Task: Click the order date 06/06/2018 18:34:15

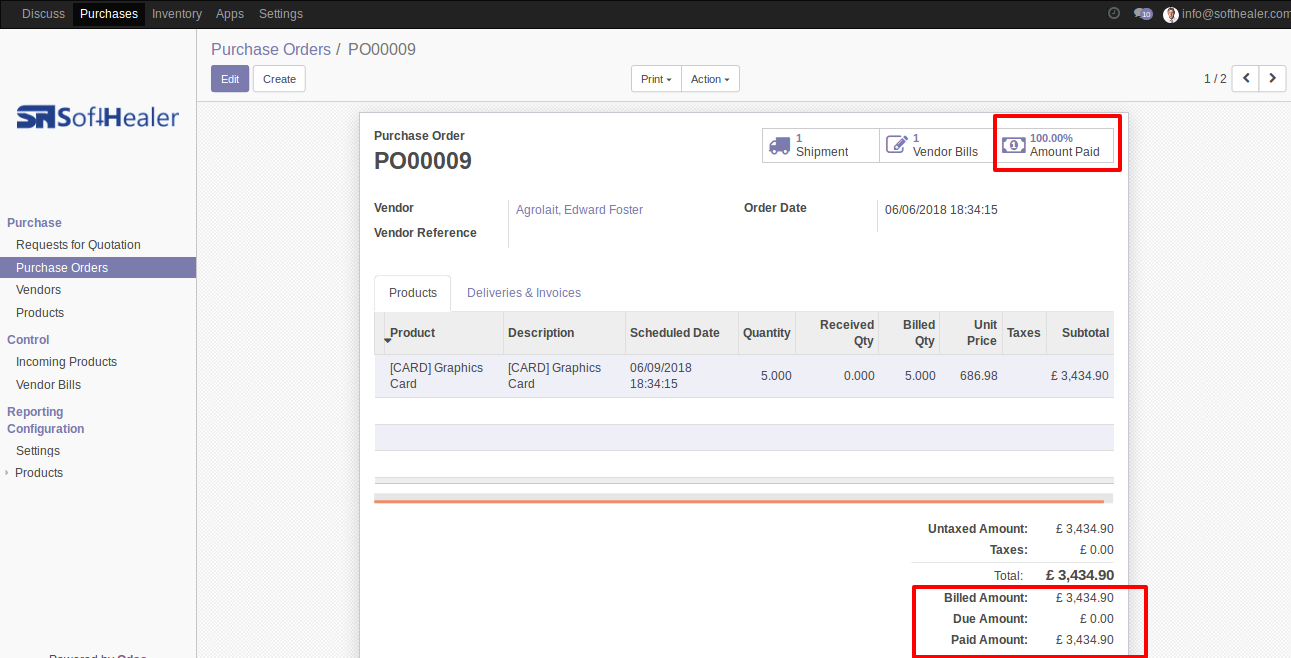Action: 941,210
